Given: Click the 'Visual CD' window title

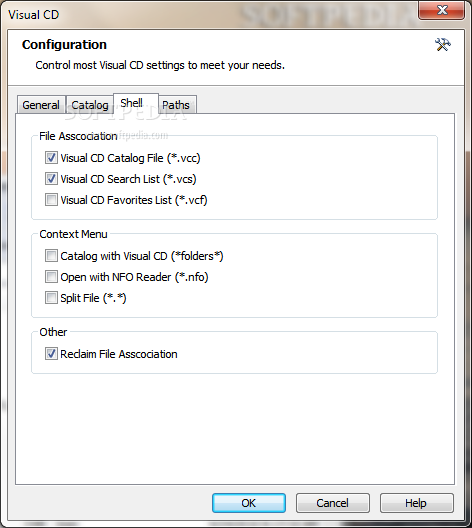Looking at the screenshot, I should pos(33,14).
